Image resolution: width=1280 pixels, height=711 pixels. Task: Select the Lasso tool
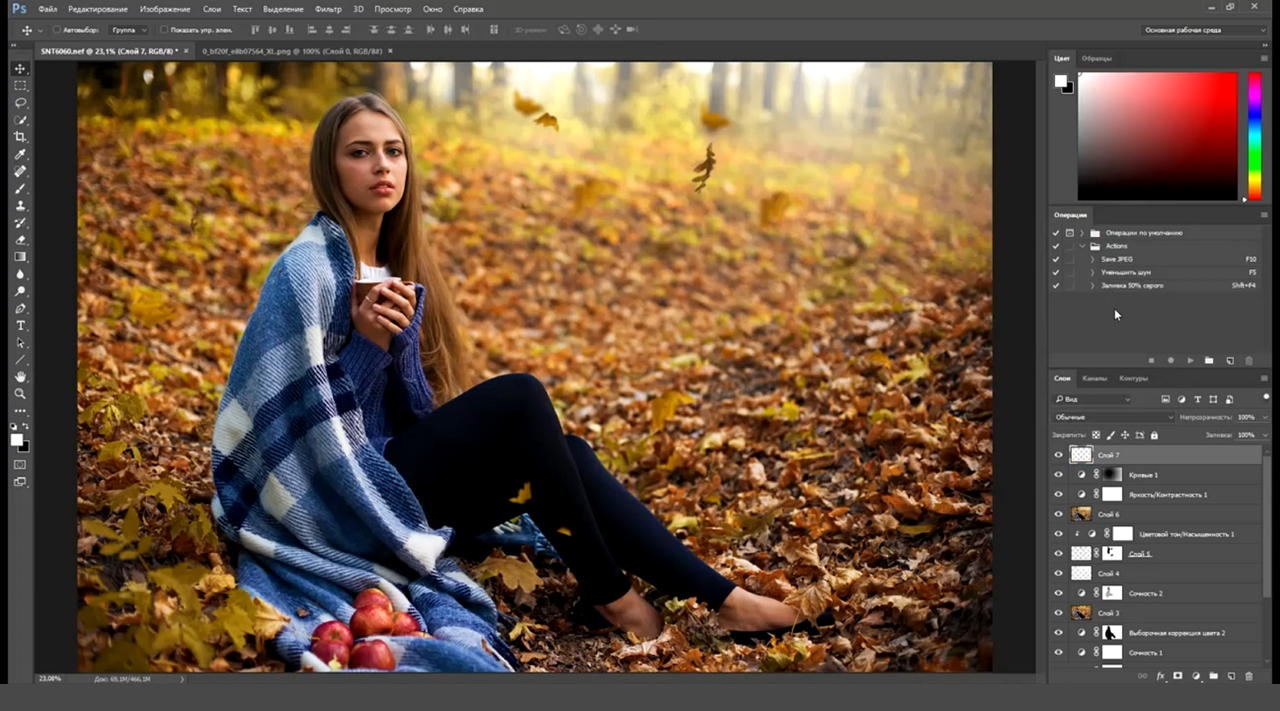coord(20,103)
